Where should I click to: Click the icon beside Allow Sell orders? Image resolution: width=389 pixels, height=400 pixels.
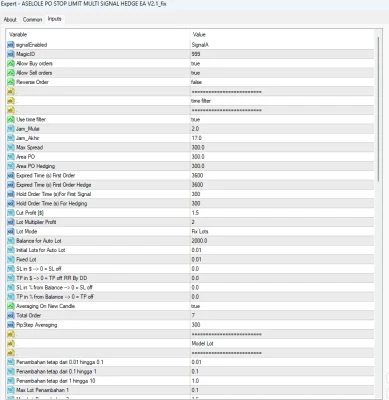click(11, 73)
